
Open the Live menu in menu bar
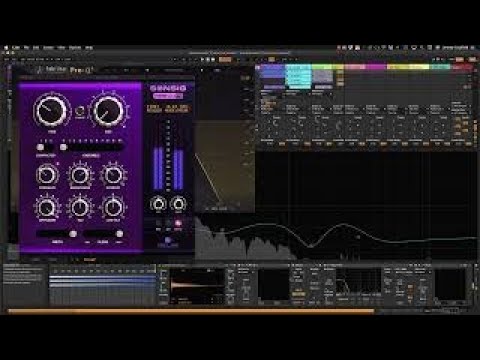pos(16,48)
